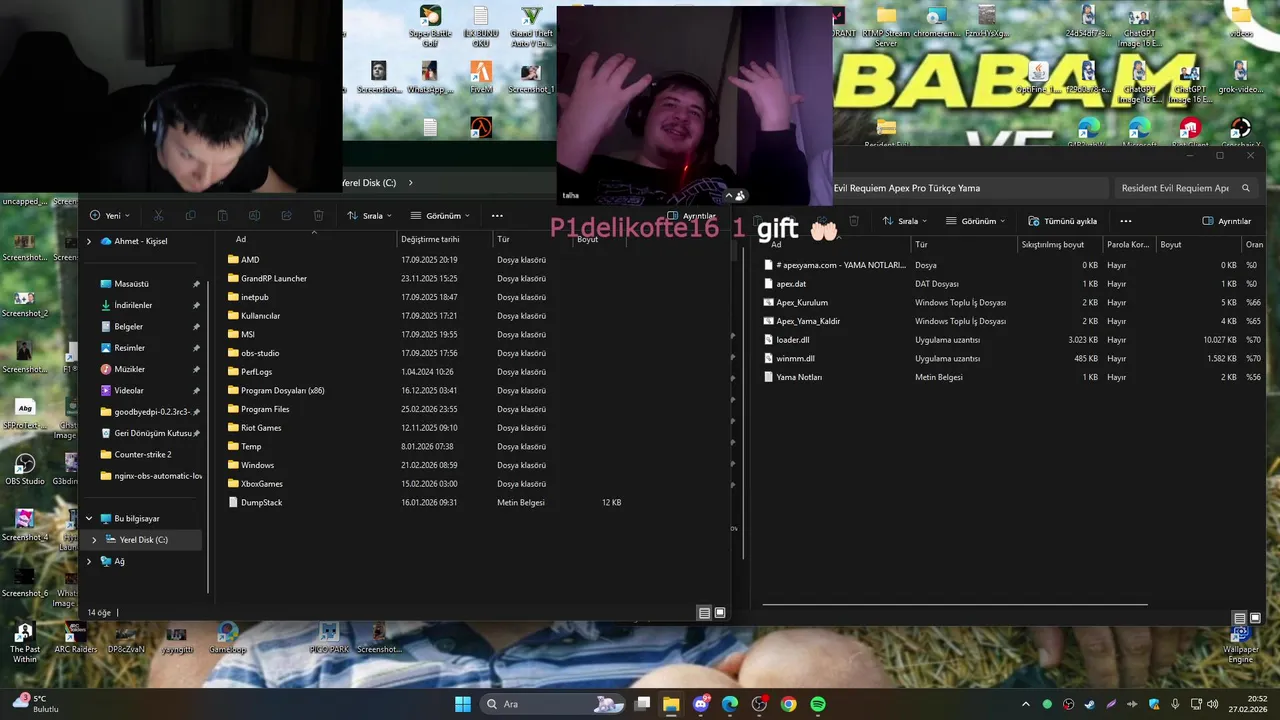Switch left Explorer to details list view icon

click(x=704, y=613)
